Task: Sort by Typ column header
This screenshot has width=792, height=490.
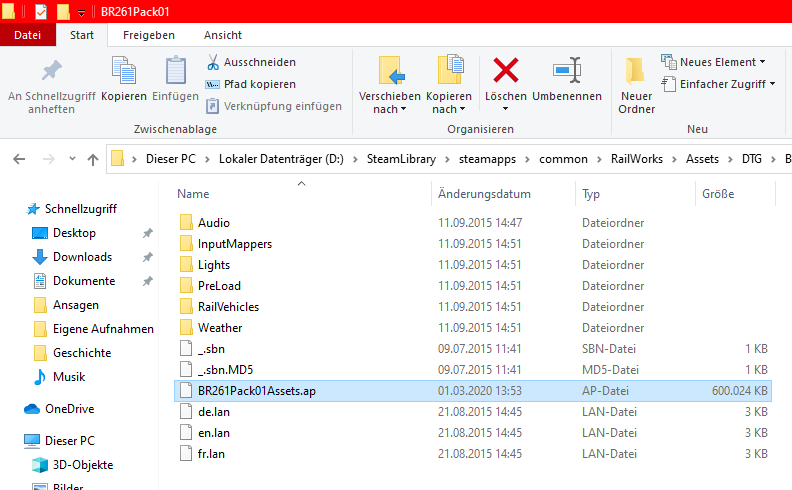Action: [x=591, y=194]
